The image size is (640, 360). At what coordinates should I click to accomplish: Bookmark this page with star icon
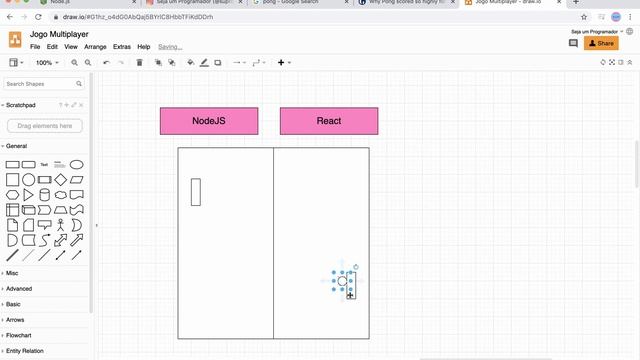pos(584,17)
